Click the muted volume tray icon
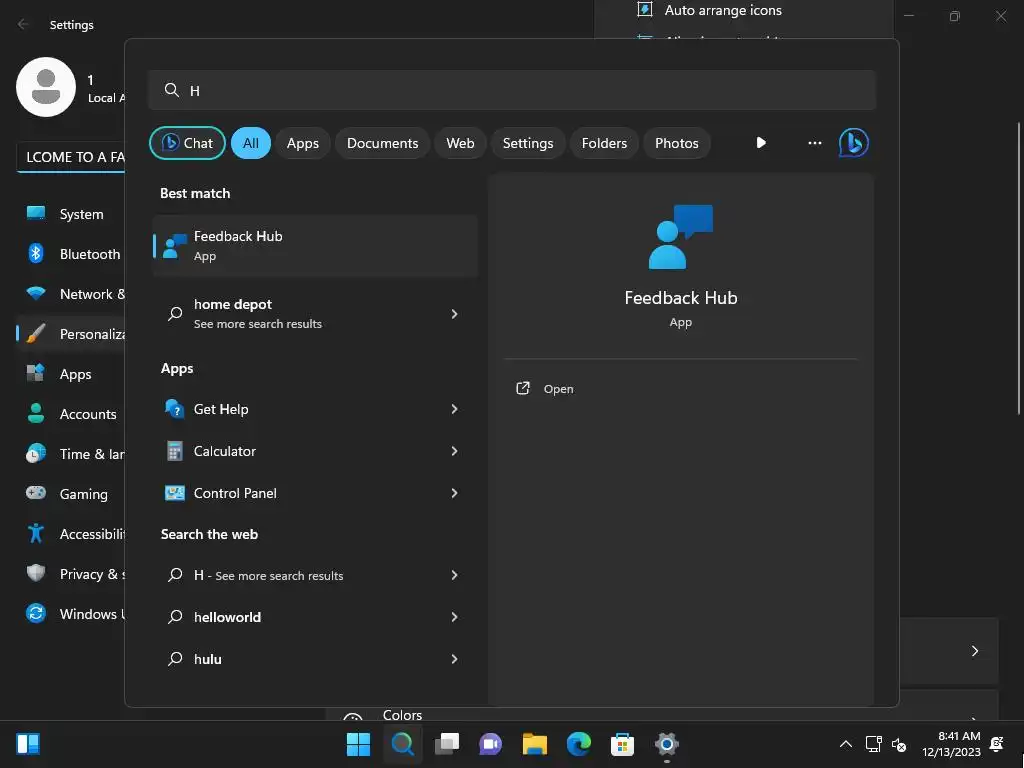Viewport: 1024px width, 768px height. [899, 744]
